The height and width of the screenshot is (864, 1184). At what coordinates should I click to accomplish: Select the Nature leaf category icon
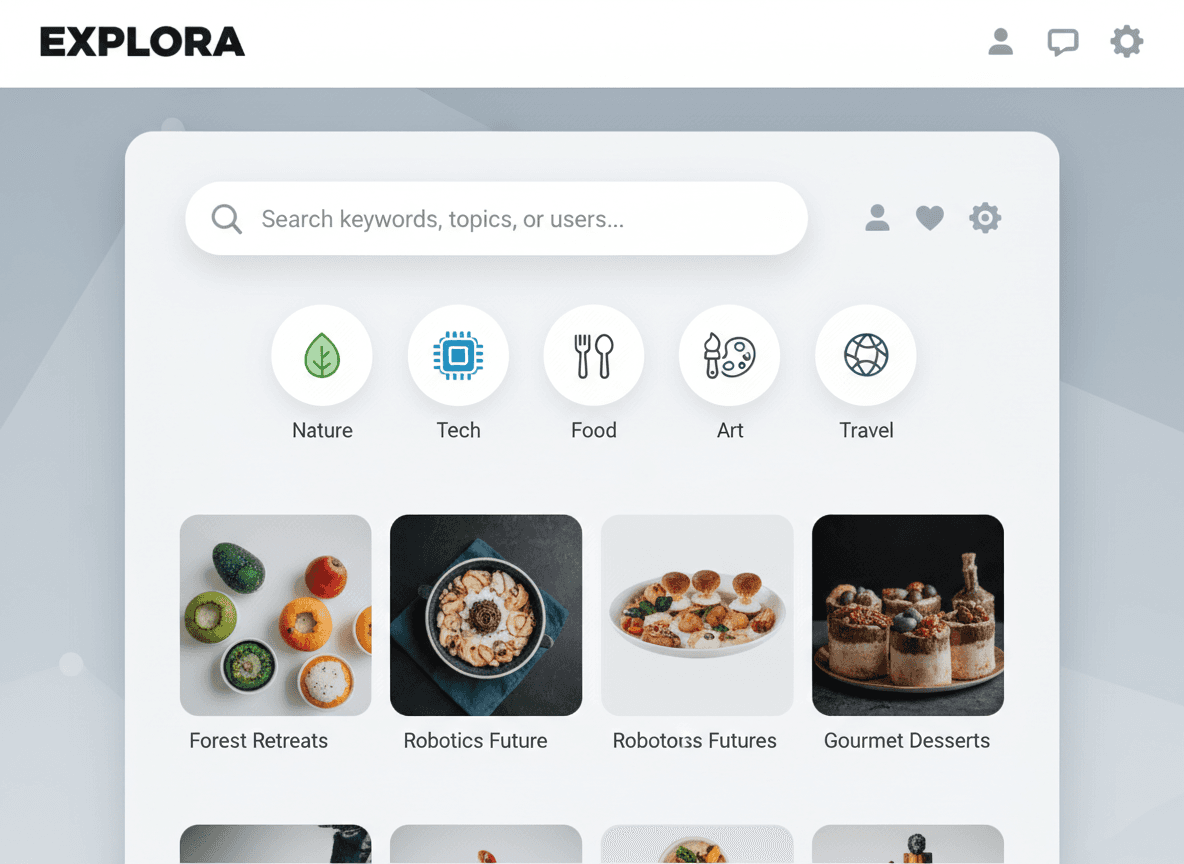322,355
